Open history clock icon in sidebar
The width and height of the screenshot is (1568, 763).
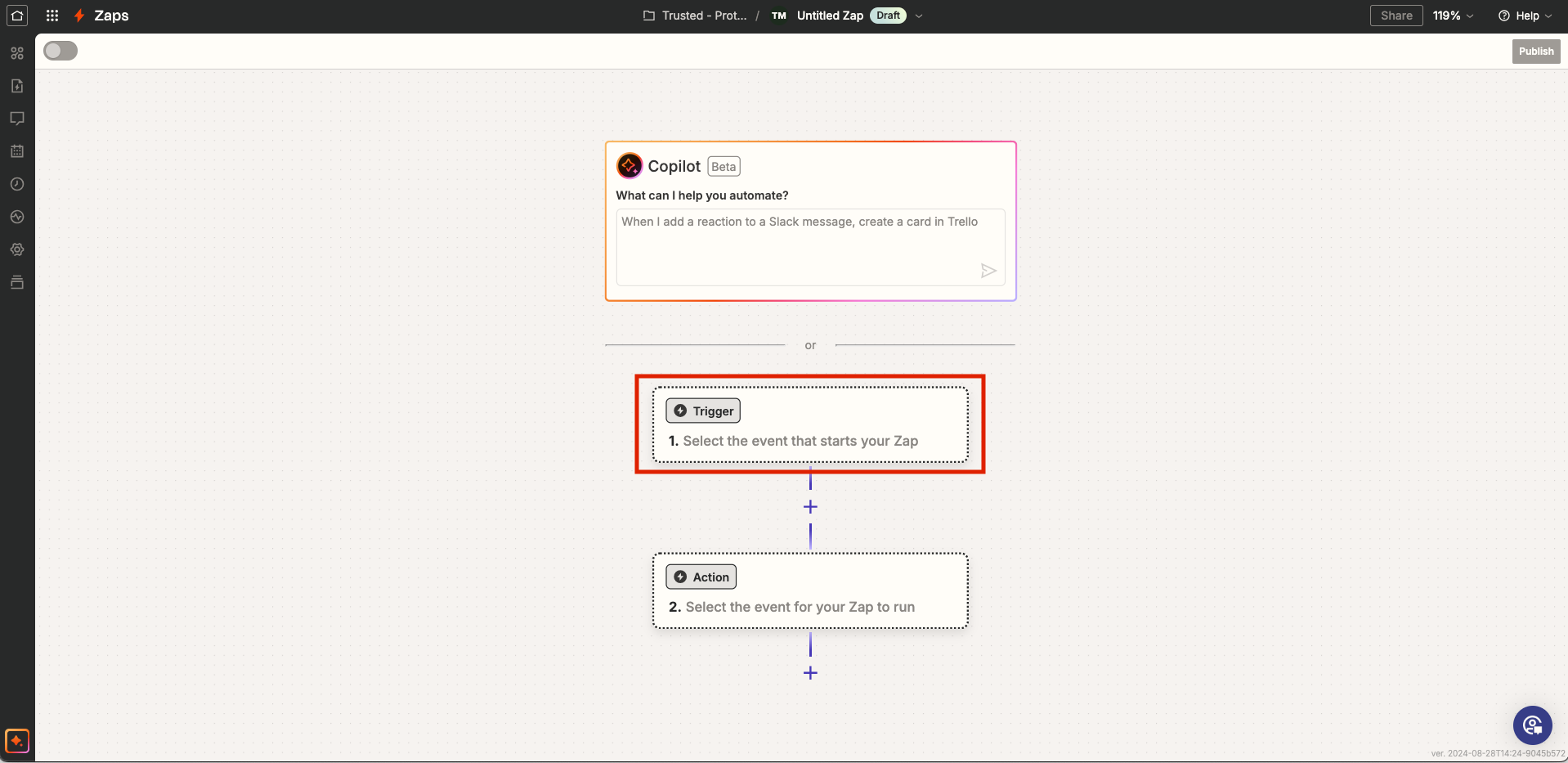(x=17, y=184)
